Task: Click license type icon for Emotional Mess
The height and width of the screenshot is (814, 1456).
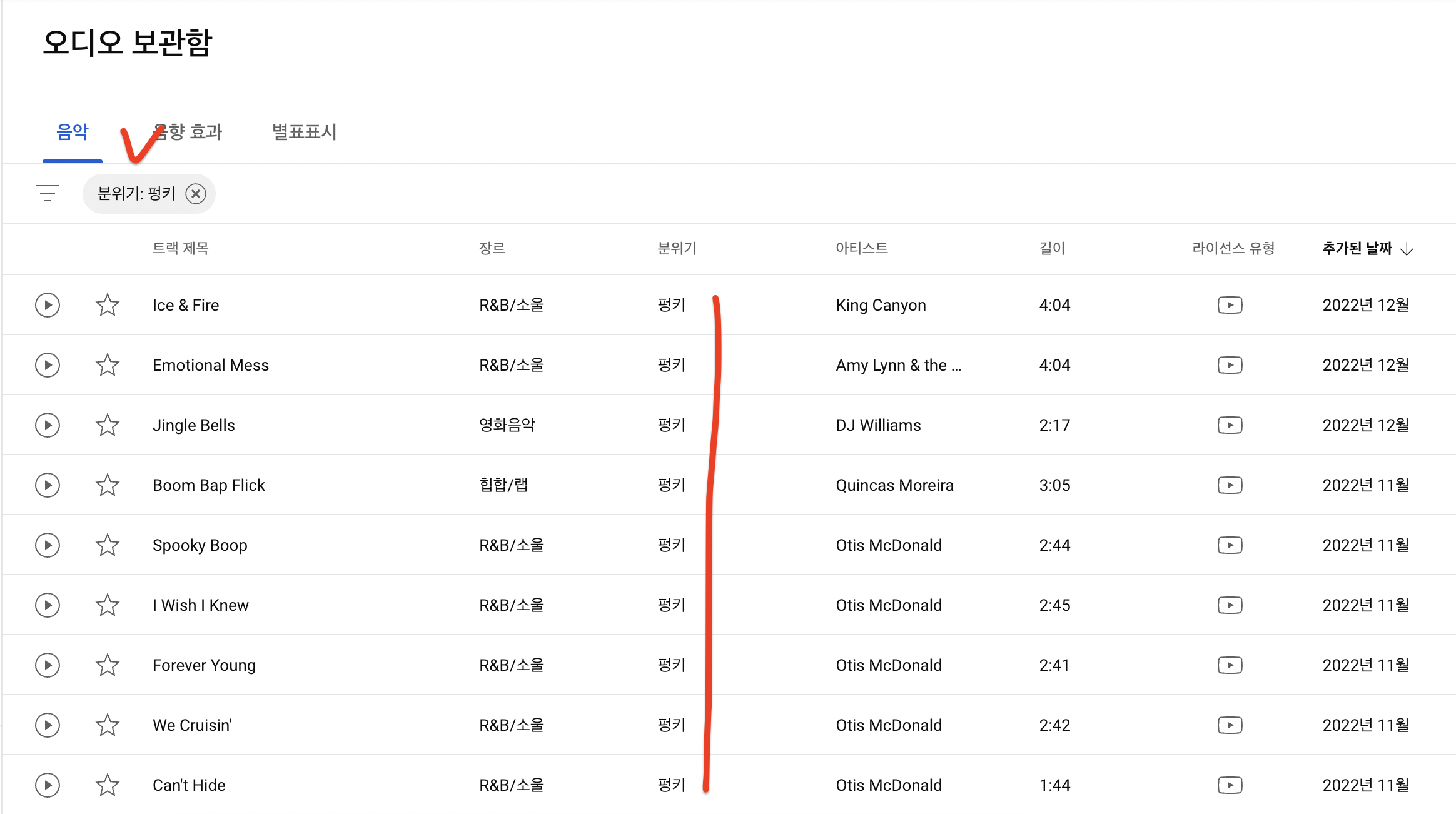Action: tap(1230, 365)
